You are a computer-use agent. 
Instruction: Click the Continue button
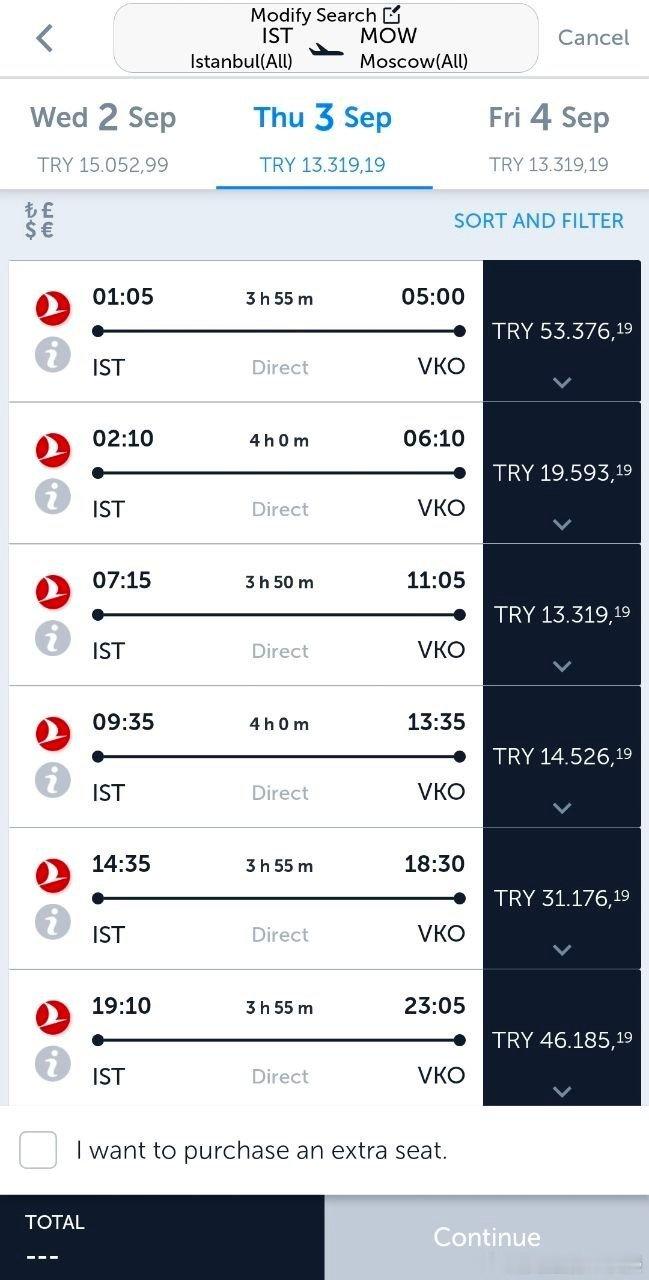[x=487, y=1237]
